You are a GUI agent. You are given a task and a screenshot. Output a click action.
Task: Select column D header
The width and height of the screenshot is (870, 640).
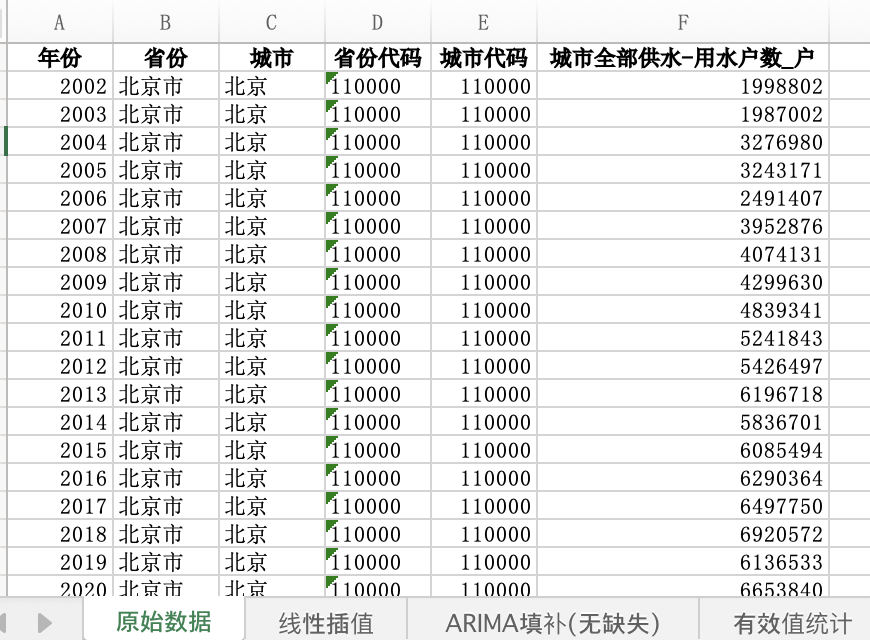[377, 22]
